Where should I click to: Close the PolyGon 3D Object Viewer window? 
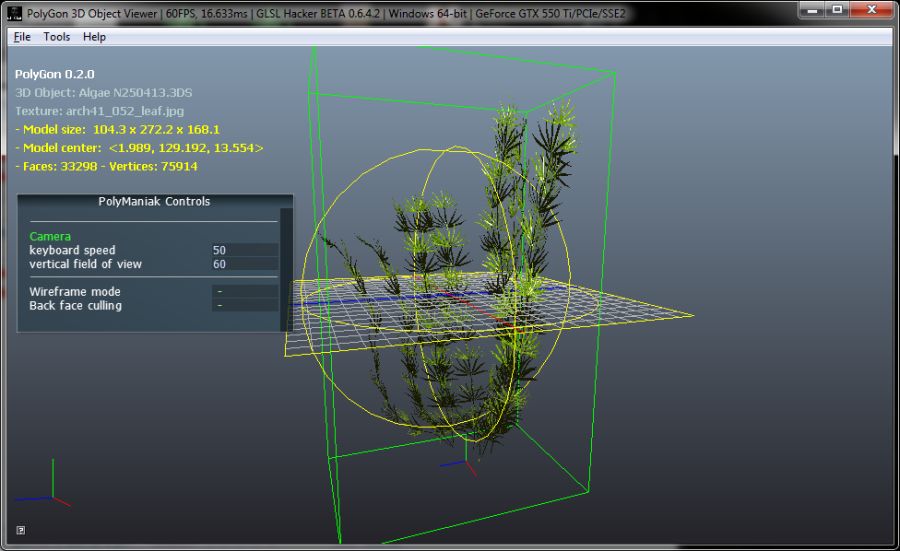[870, 10]
